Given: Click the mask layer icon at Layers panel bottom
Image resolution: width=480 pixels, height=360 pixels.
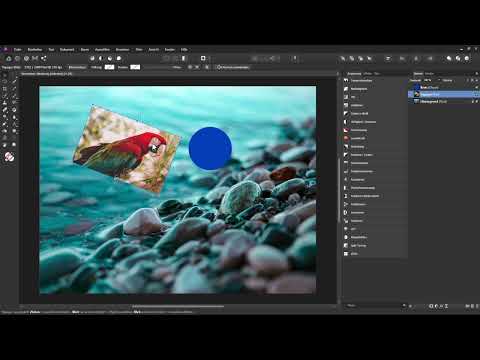Looking at the screenshot, I should [431, 306].
